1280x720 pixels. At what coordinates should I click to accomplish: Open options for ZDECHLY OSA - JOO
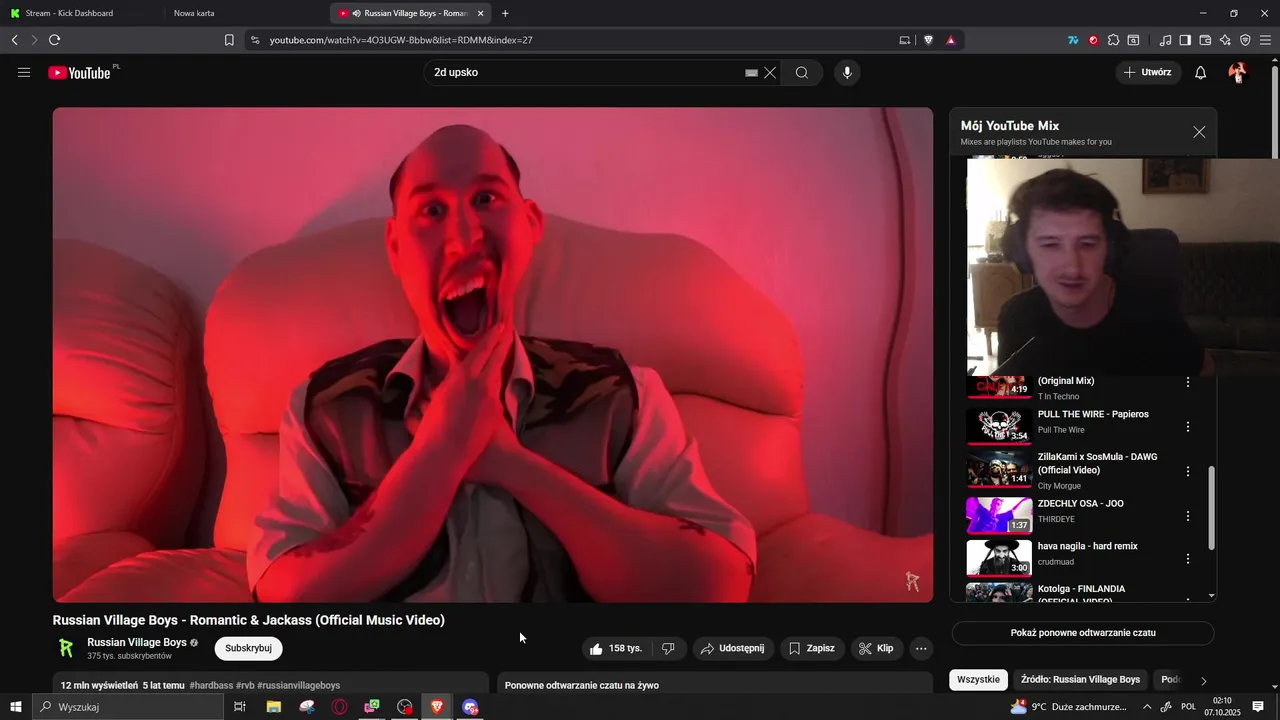pos(1188,516)
